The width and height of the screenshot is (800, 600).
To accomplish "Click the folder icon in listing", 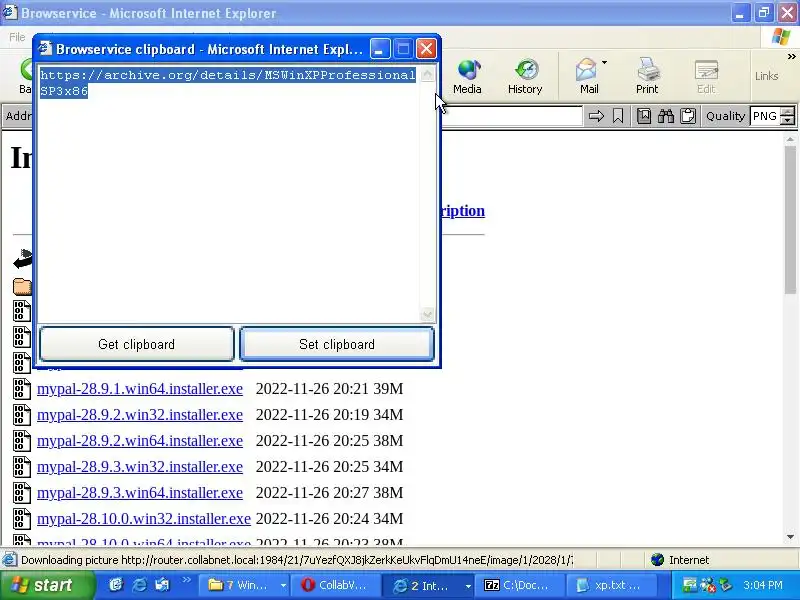I will [22, 286].
